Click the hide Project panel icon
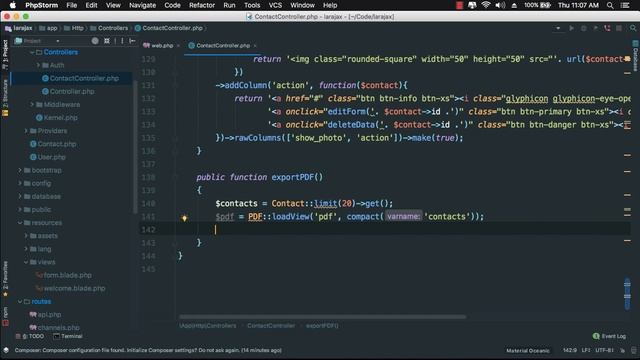Viewport: 640px width, 360px height. pos(132,41)
